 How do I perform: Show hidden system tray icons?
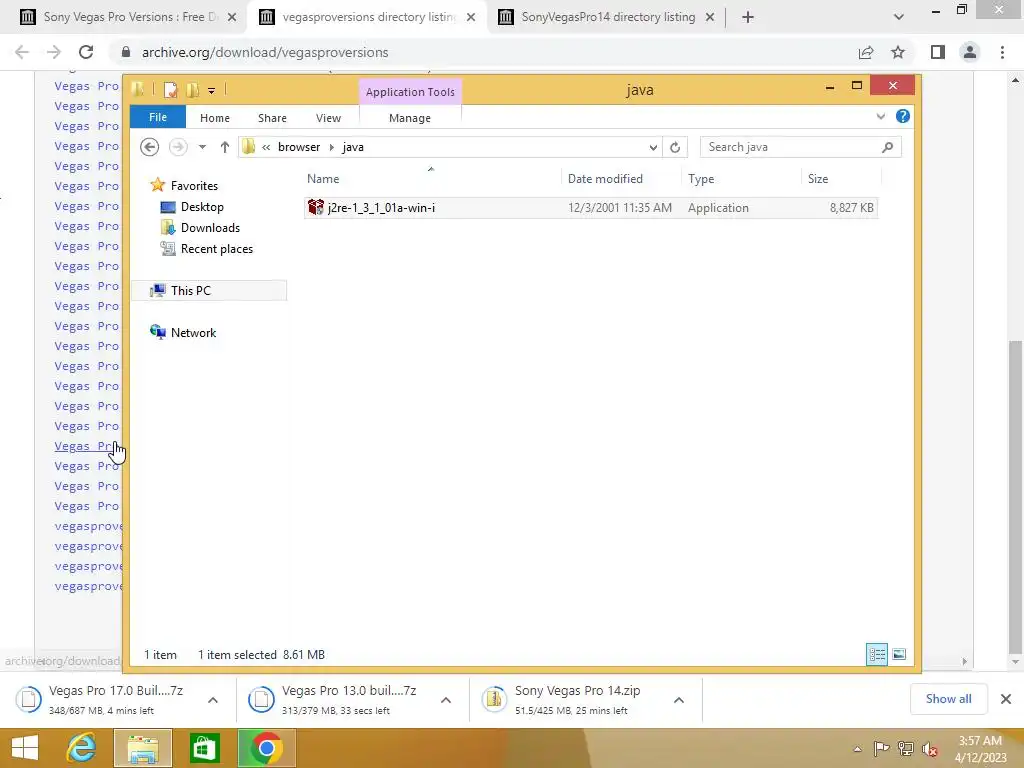coord(857,749)
